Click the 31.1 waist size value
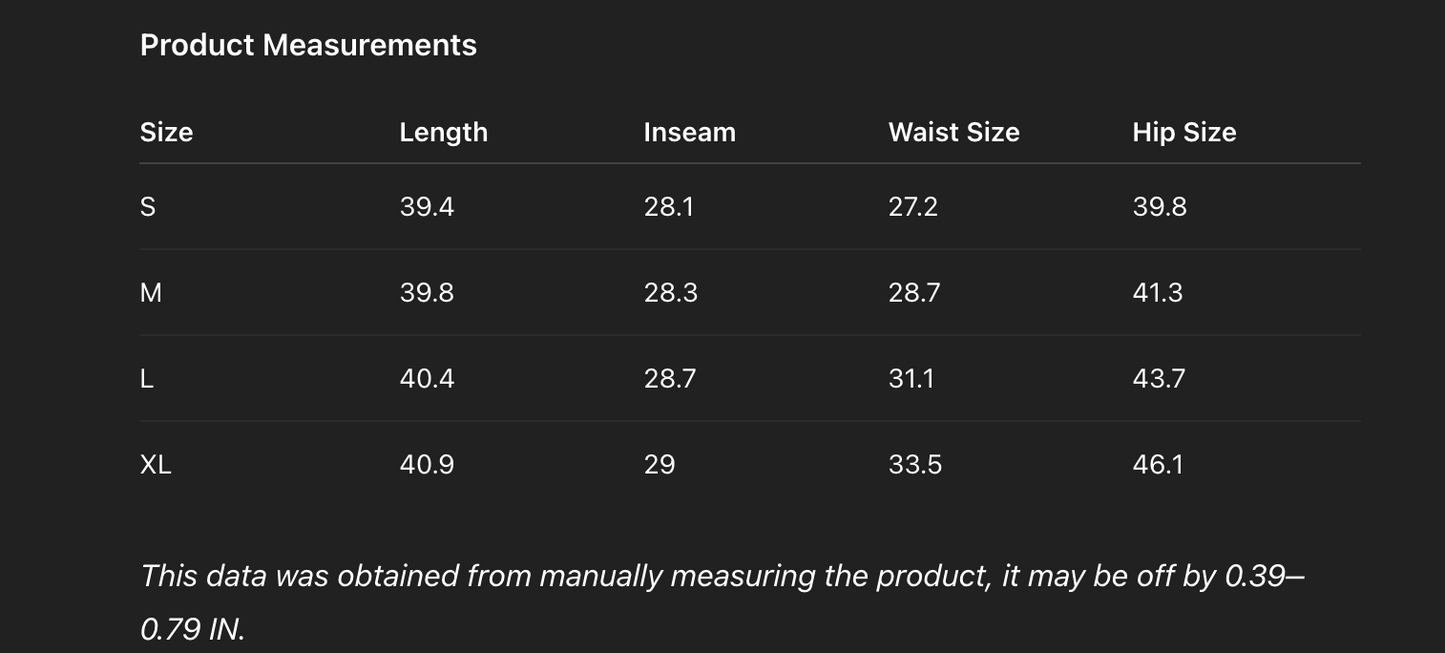The image size is (1445, 653). (911, 378)
